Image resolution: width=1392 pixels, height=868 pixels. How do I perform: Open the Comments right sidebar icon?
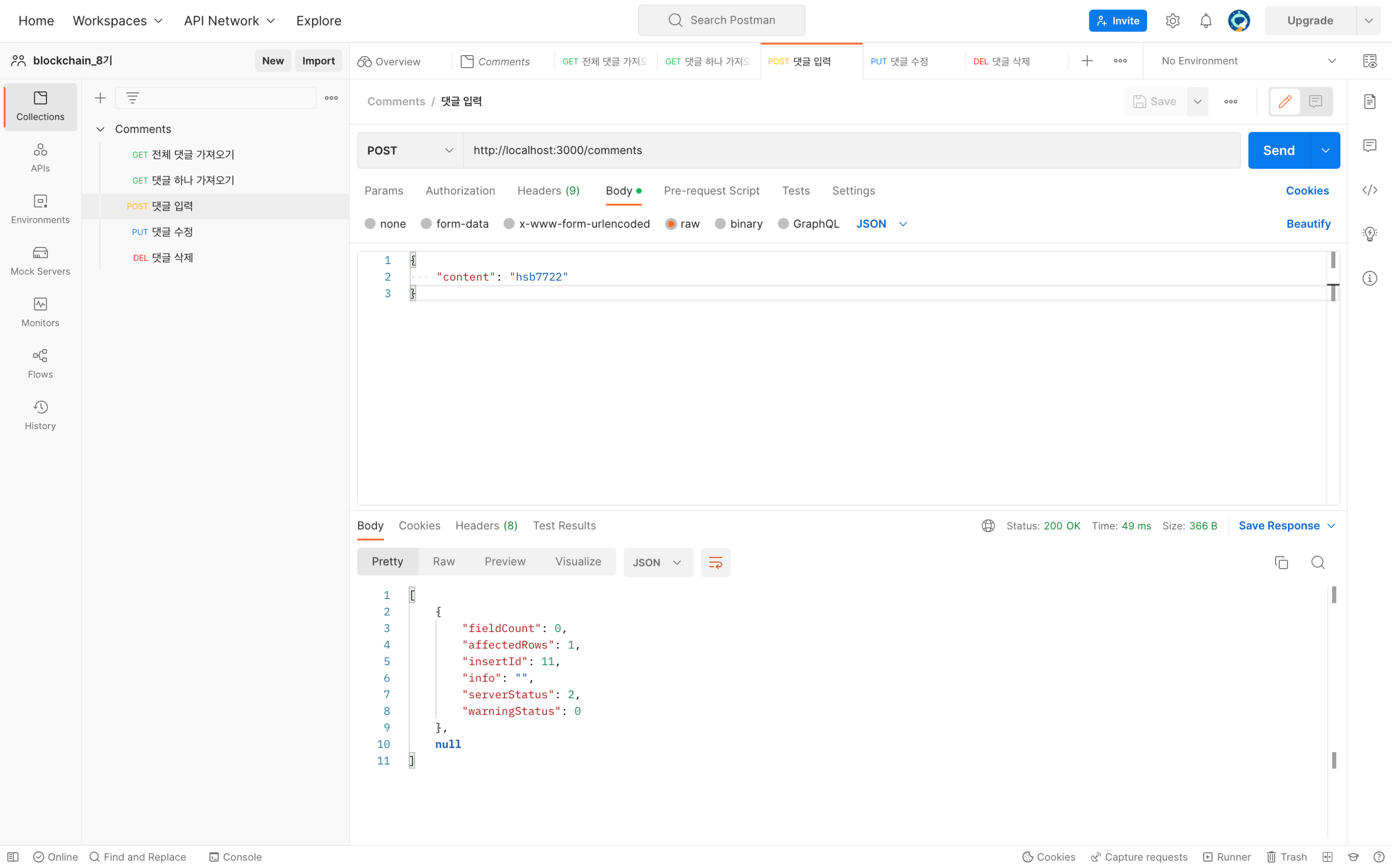coord(1370,146)
